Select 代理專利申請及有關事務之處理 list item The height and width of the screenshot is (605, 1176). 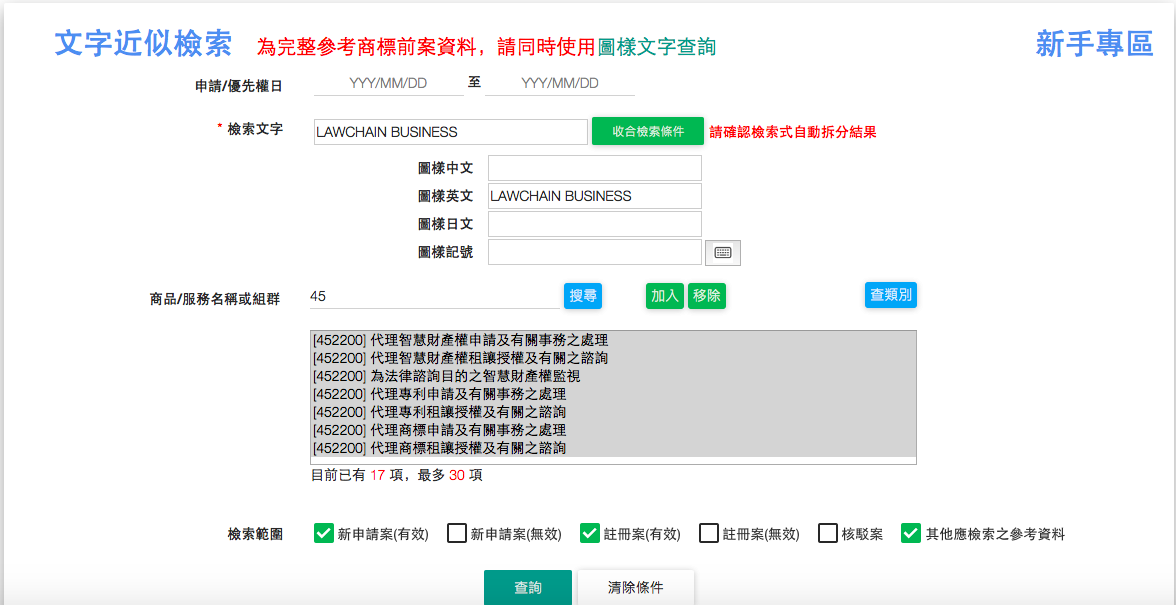pyautogui.click(x=613, y=394)
